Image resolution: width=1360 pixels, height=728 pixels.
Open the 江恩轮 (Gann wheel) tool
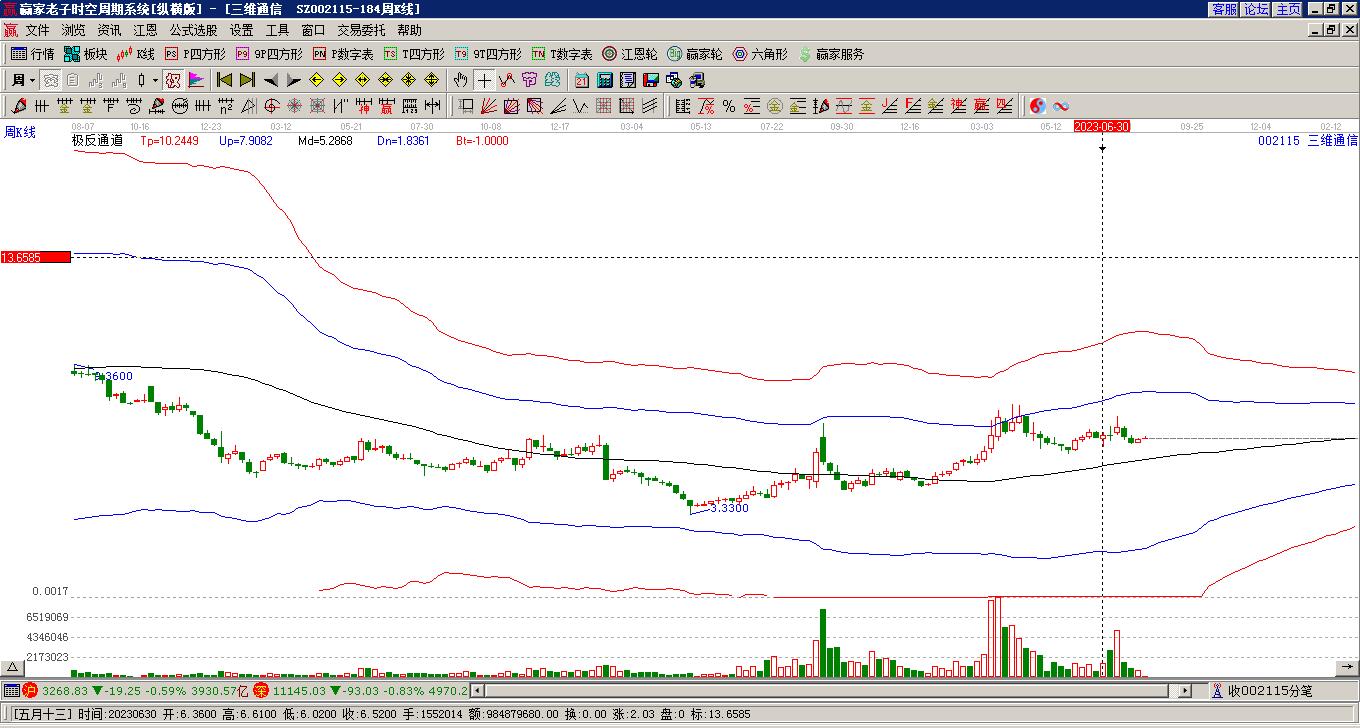(629, 54)
